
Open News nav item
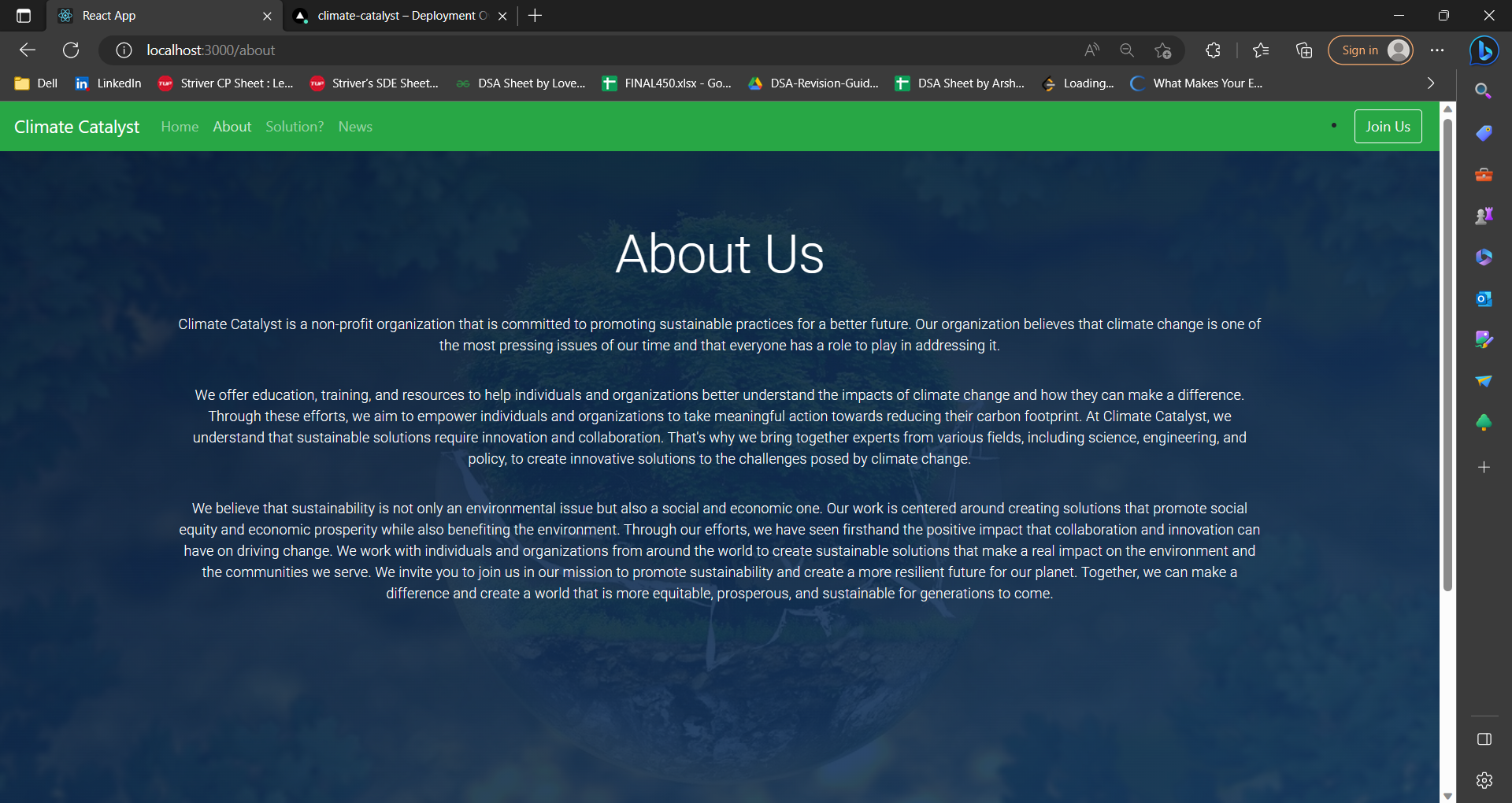click(355, 127)
